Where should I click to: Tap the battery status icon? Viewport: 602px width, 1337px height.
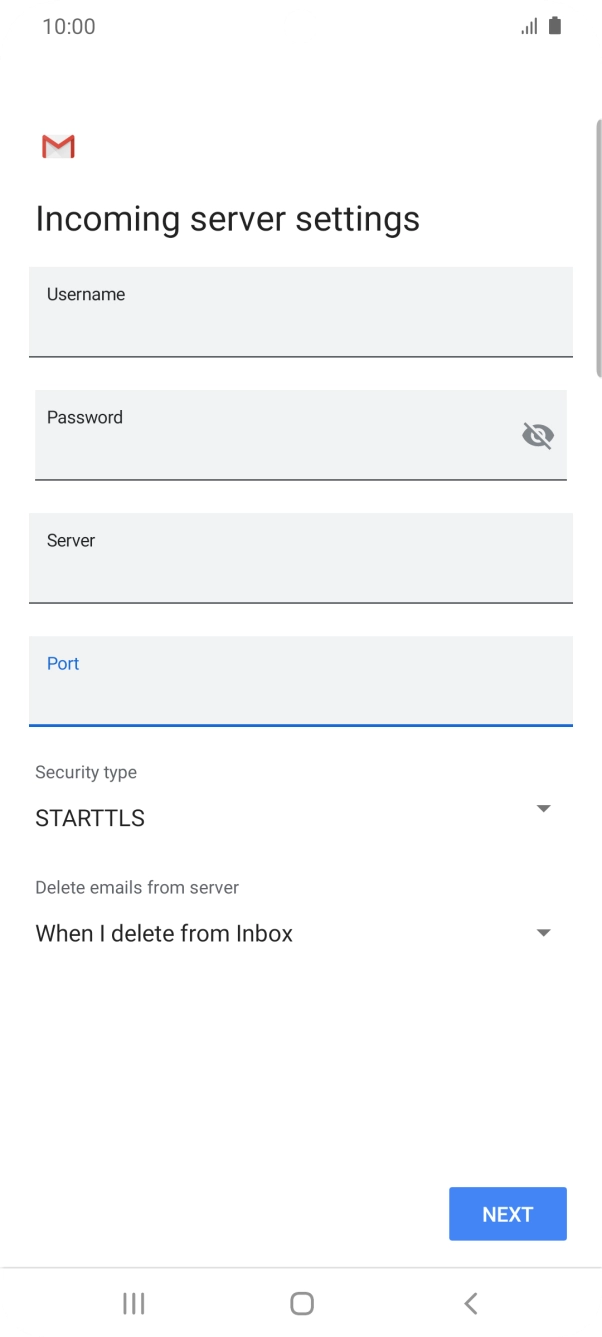(554, 26)
